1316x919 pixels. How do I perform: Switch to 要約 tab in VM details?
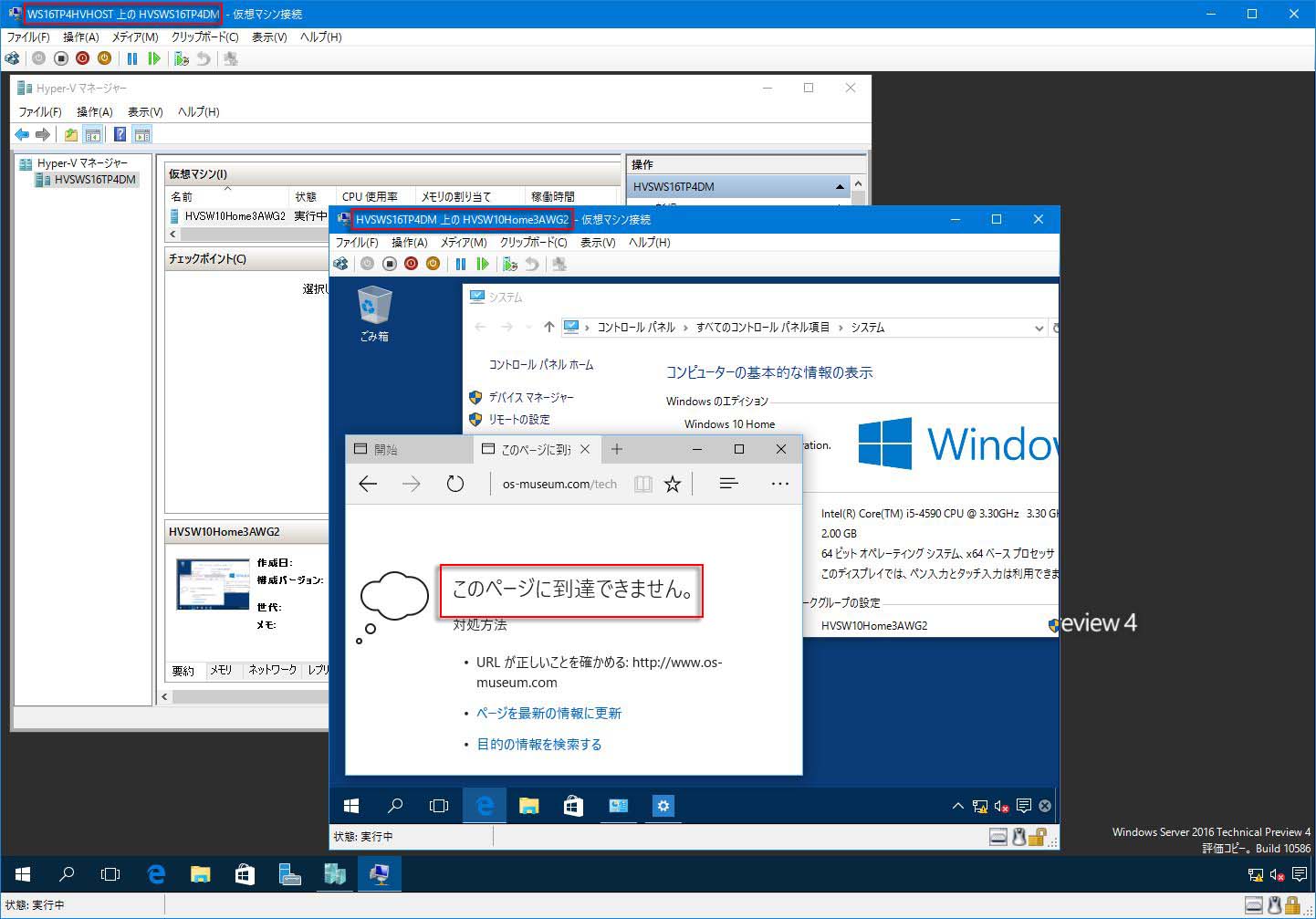click(x=183, y=671)
